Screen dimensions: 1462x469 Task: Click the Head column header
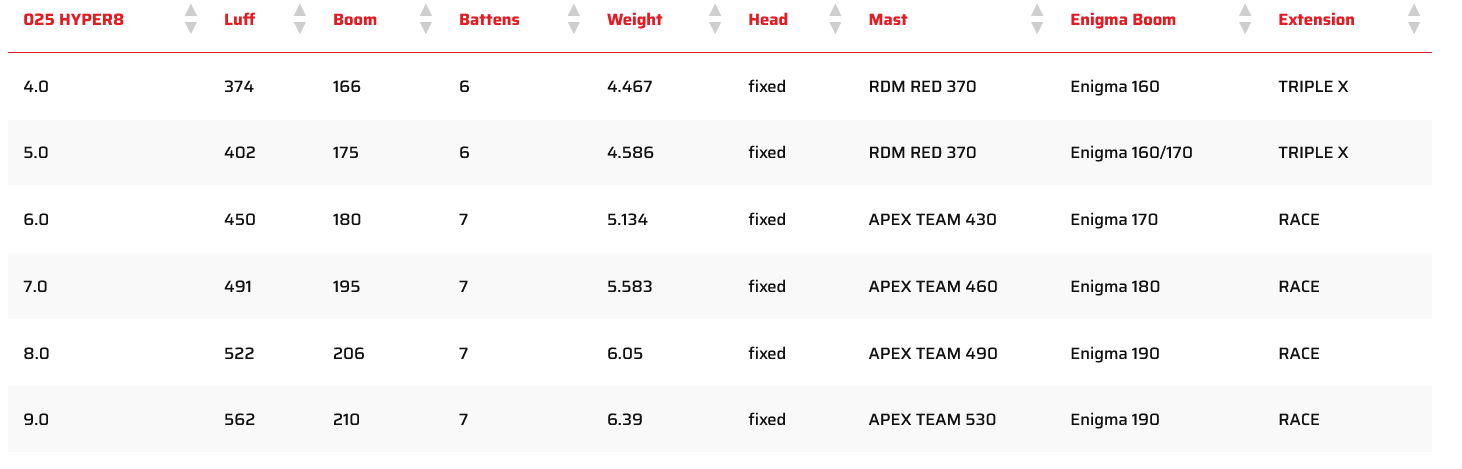[767, 20]
